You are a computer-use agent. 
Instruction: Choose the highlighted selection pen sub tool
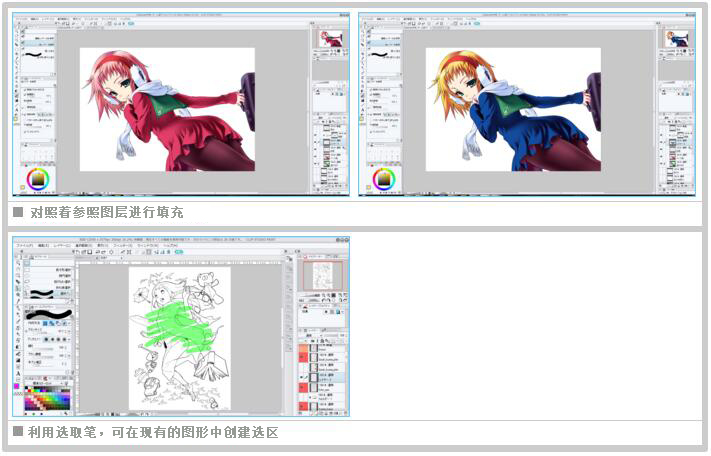coord(47,293)
